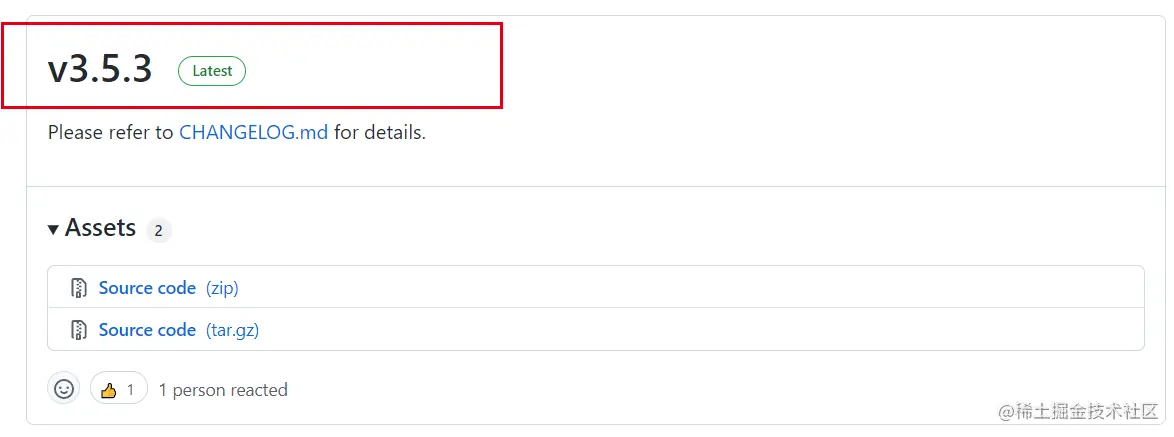
Task: Click the thumbs up emoji reaction
Action: [x=109, y=389]
